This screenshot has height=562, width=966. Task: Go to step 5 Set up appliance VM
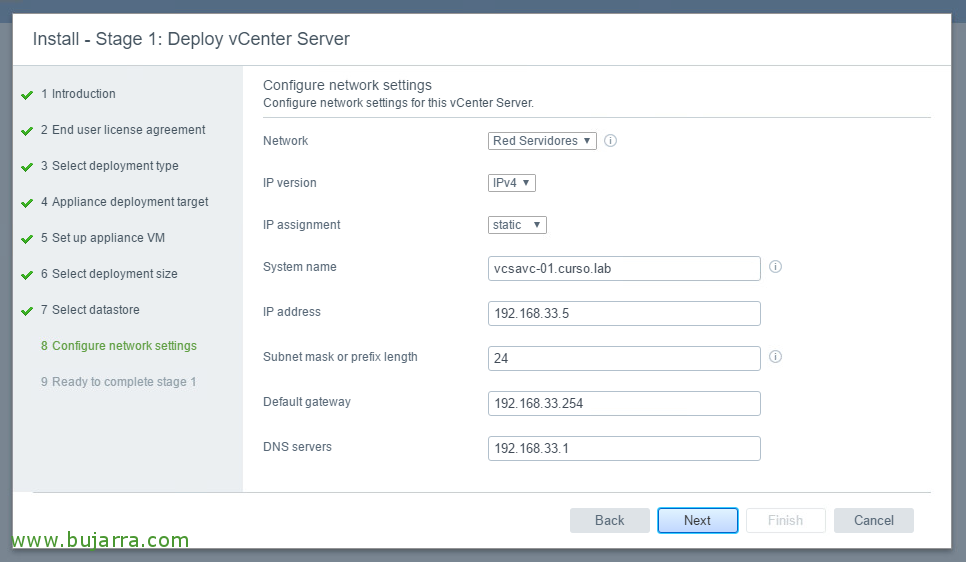click(103, 237)
